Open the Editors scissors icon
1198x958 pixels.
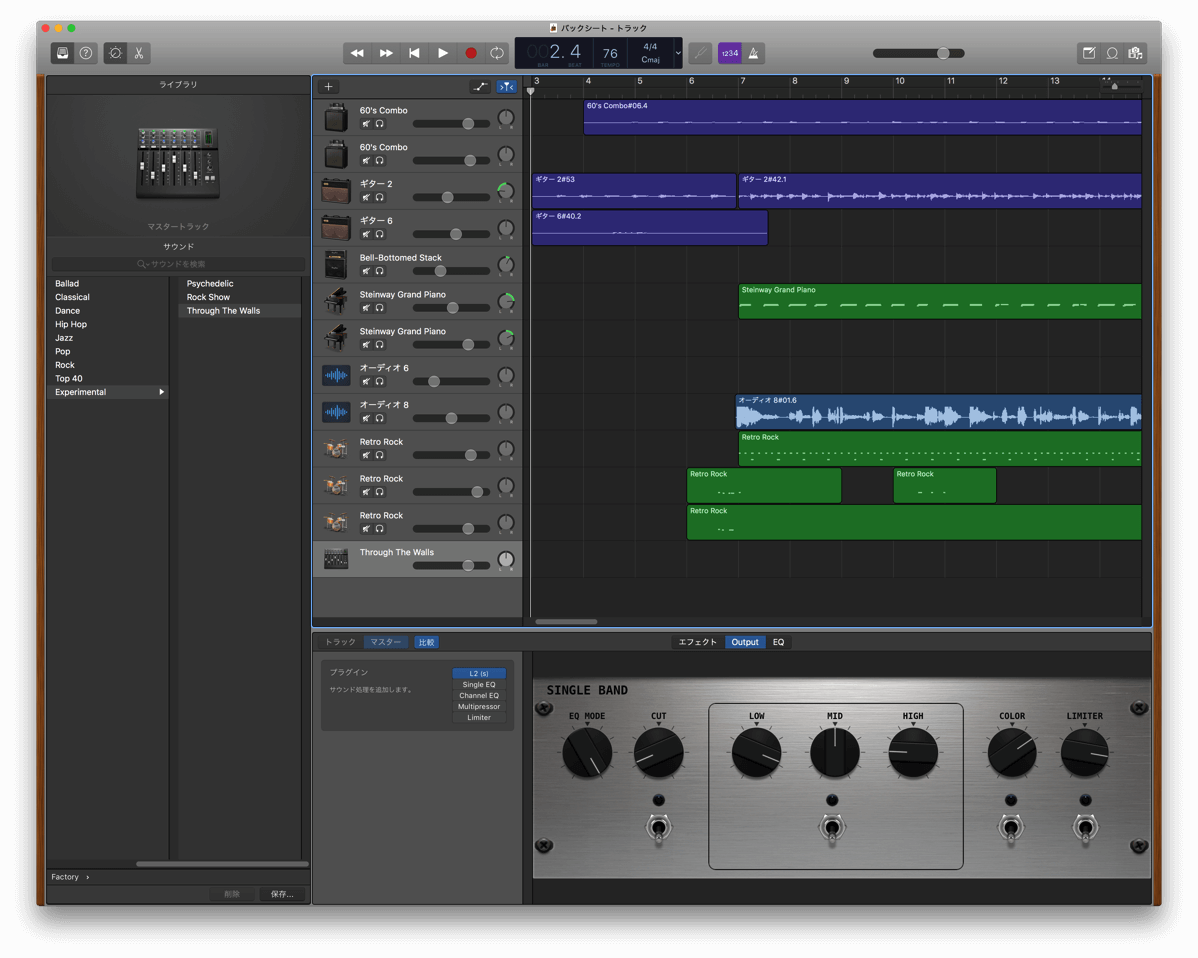[138, 53]
